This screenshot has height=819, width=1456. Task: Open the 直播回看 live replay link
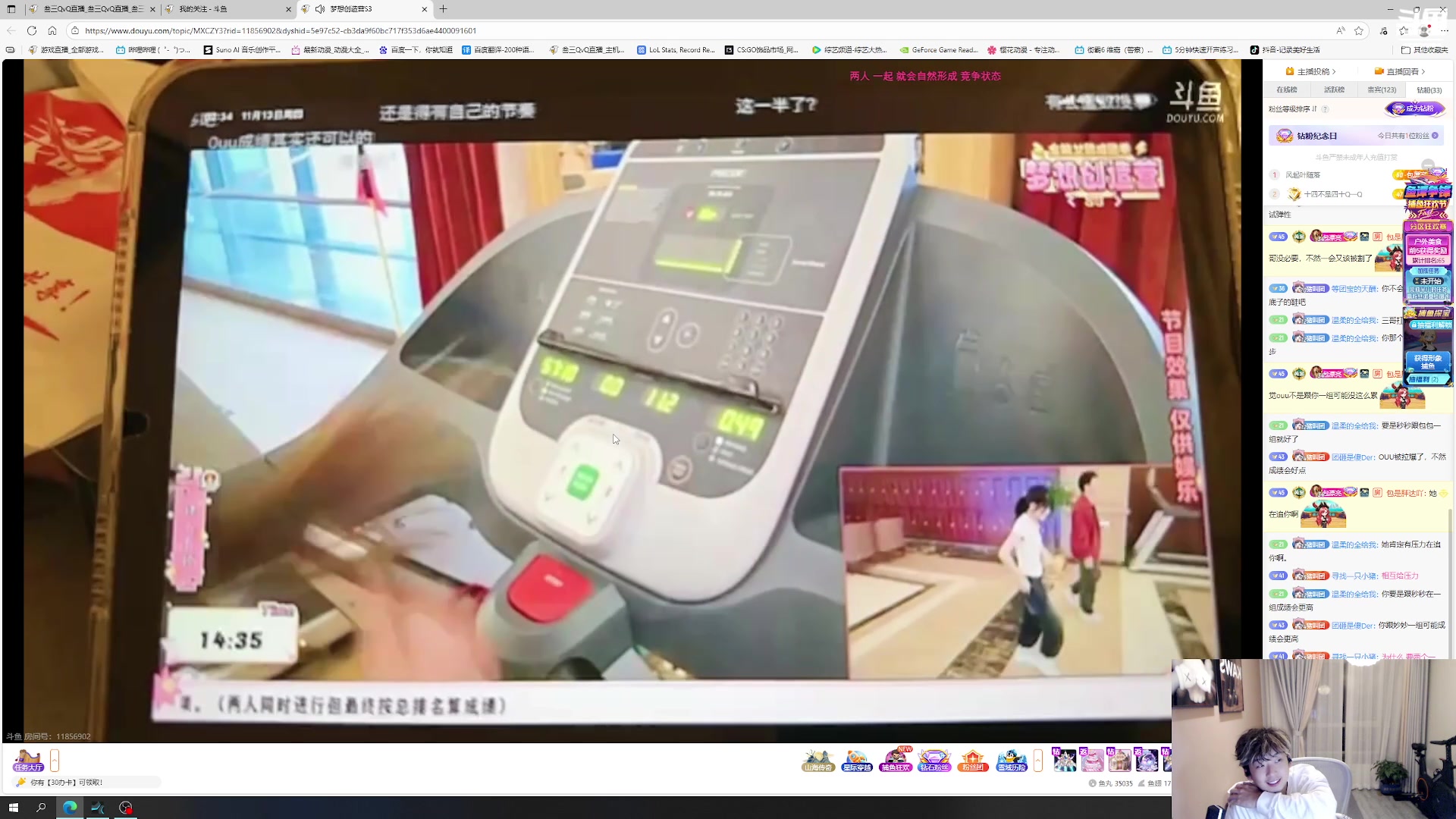coord(1399,71)
